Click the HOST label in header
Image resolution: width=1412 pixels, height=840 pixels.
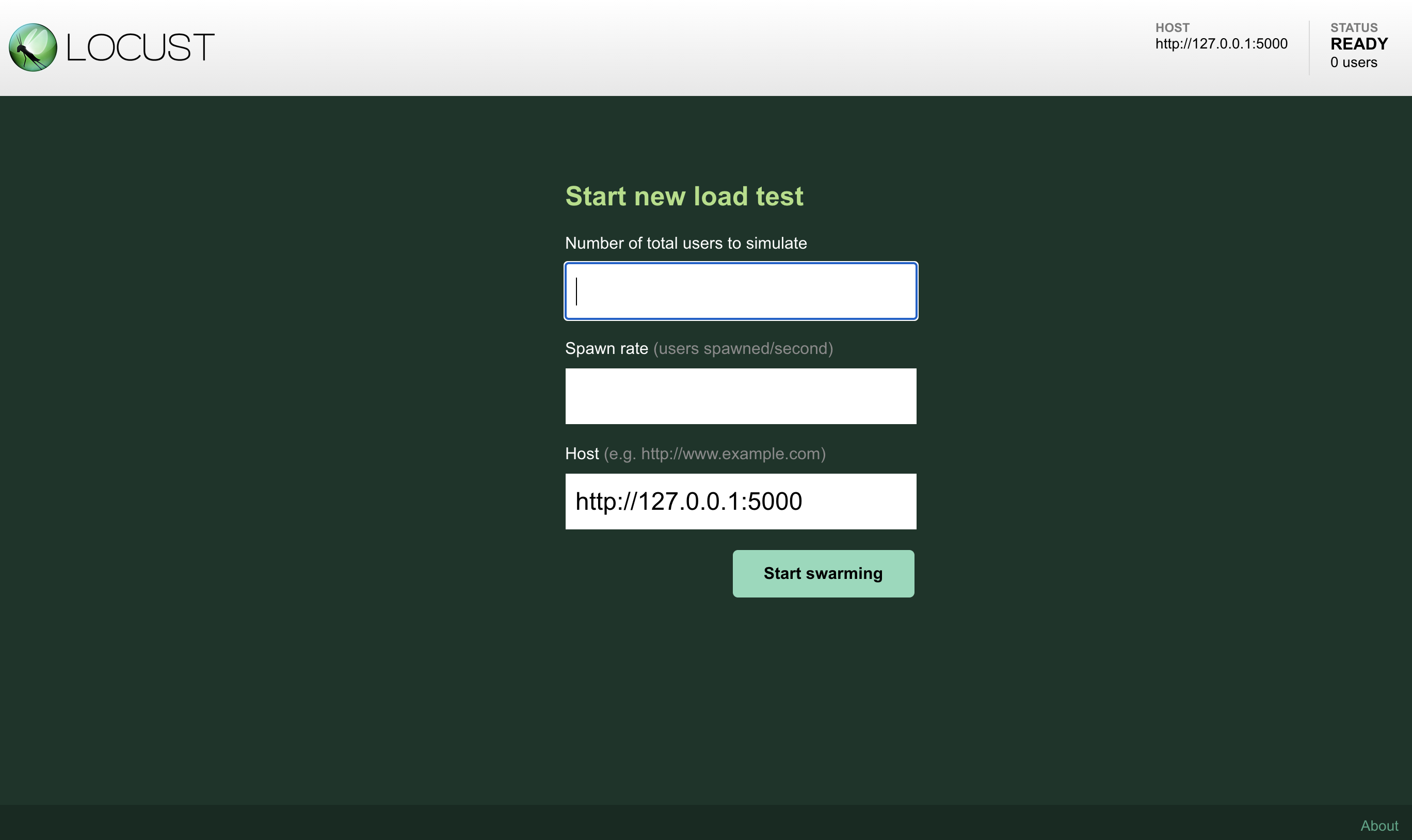click(x=1172, y=28)
